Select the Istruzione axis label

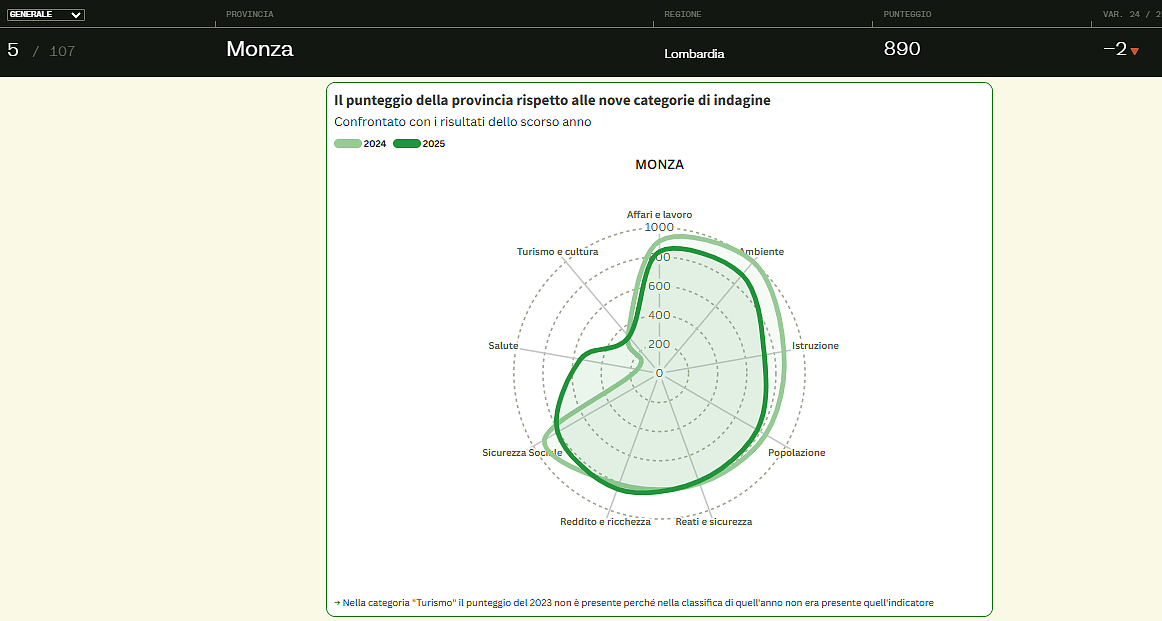tap(815, 346)
